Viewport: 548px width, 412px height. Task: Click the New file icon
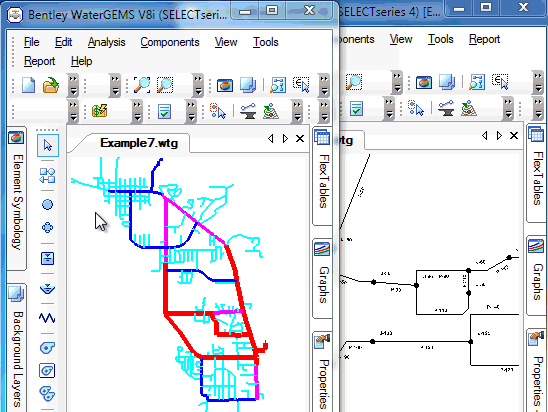point(28,85)
